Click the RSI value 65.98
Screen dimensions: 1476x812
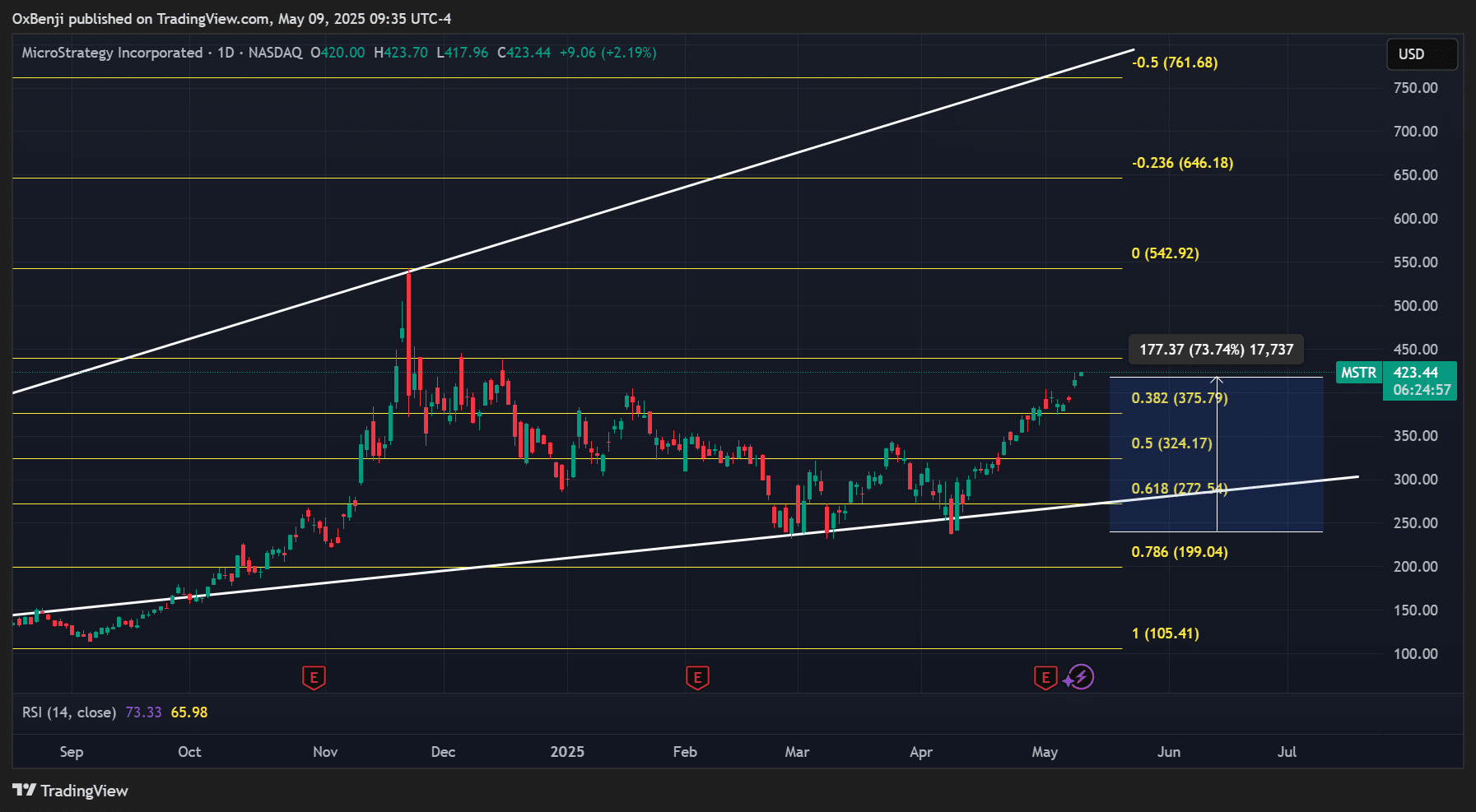(x=189, y=712)
